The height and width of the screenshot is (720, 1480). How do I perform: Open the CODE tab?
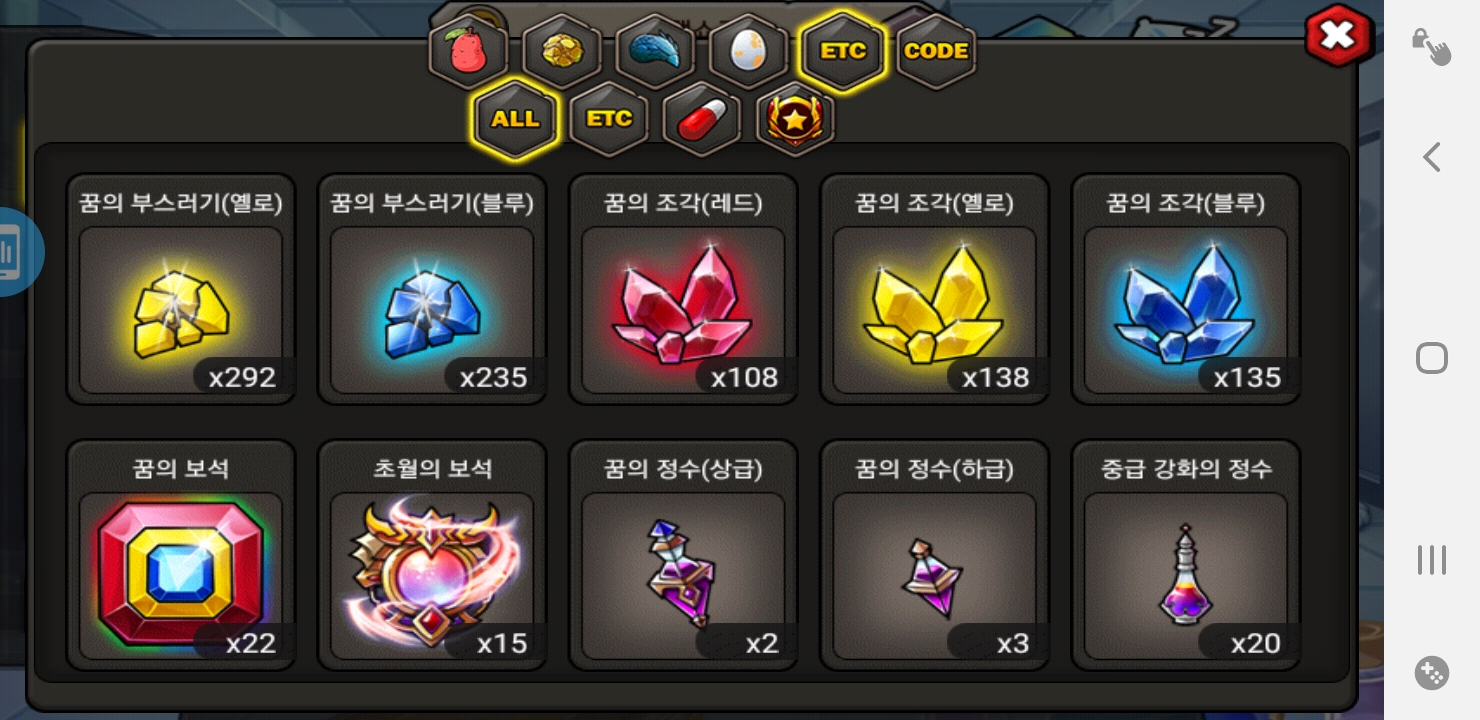click(x=936, y=52)
